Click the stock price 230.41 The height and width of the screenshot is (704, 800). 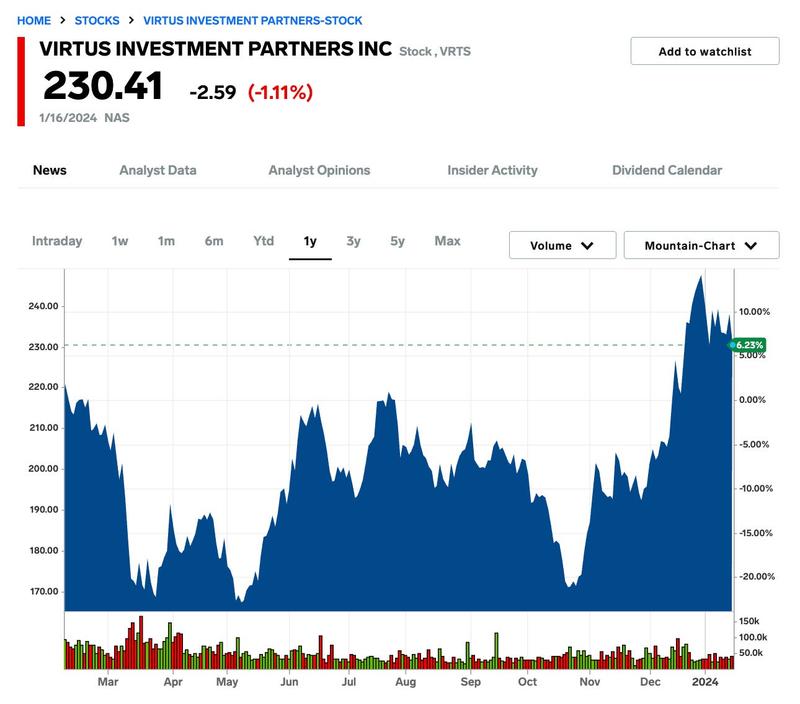point(103,86)
